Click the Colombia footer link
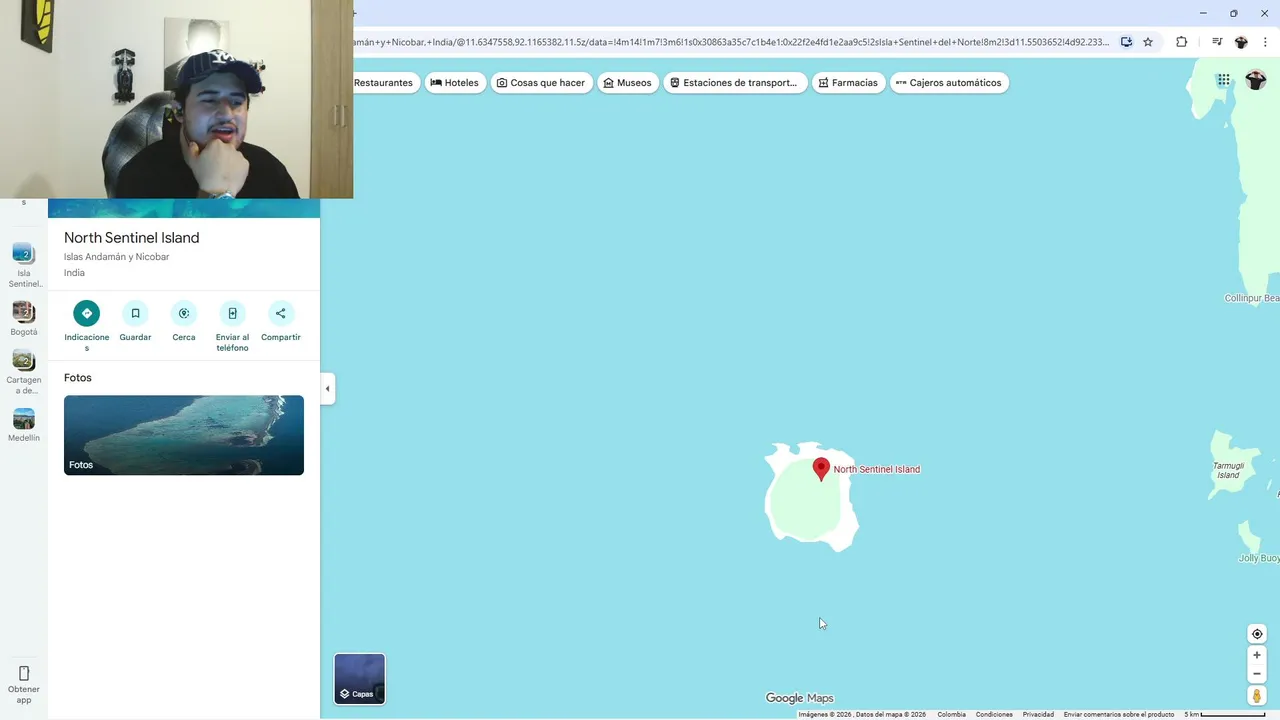 [x=951, y=714]
